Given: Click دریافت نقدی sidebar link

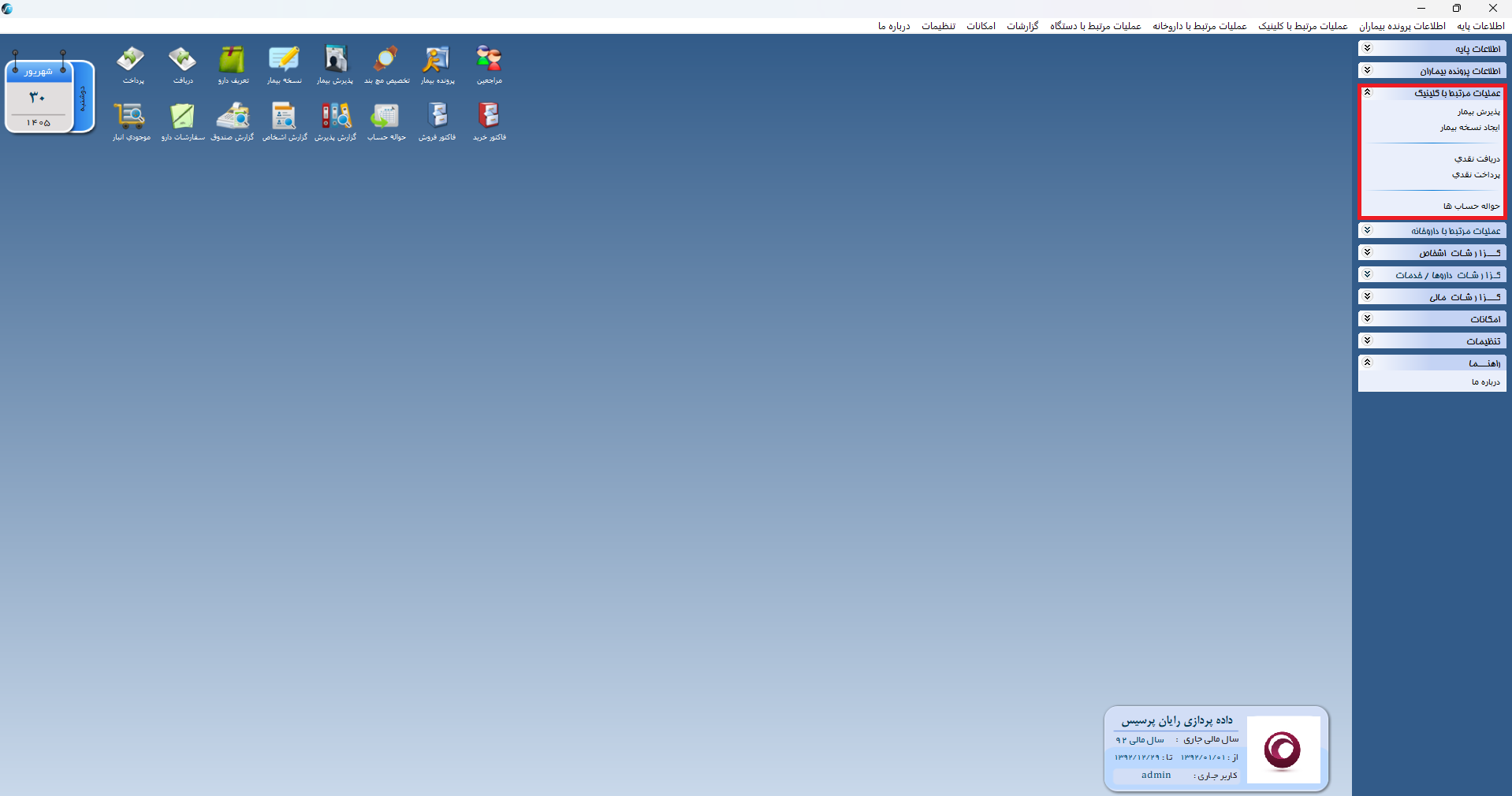Looking at the screenshot, I should (1477, 159).
